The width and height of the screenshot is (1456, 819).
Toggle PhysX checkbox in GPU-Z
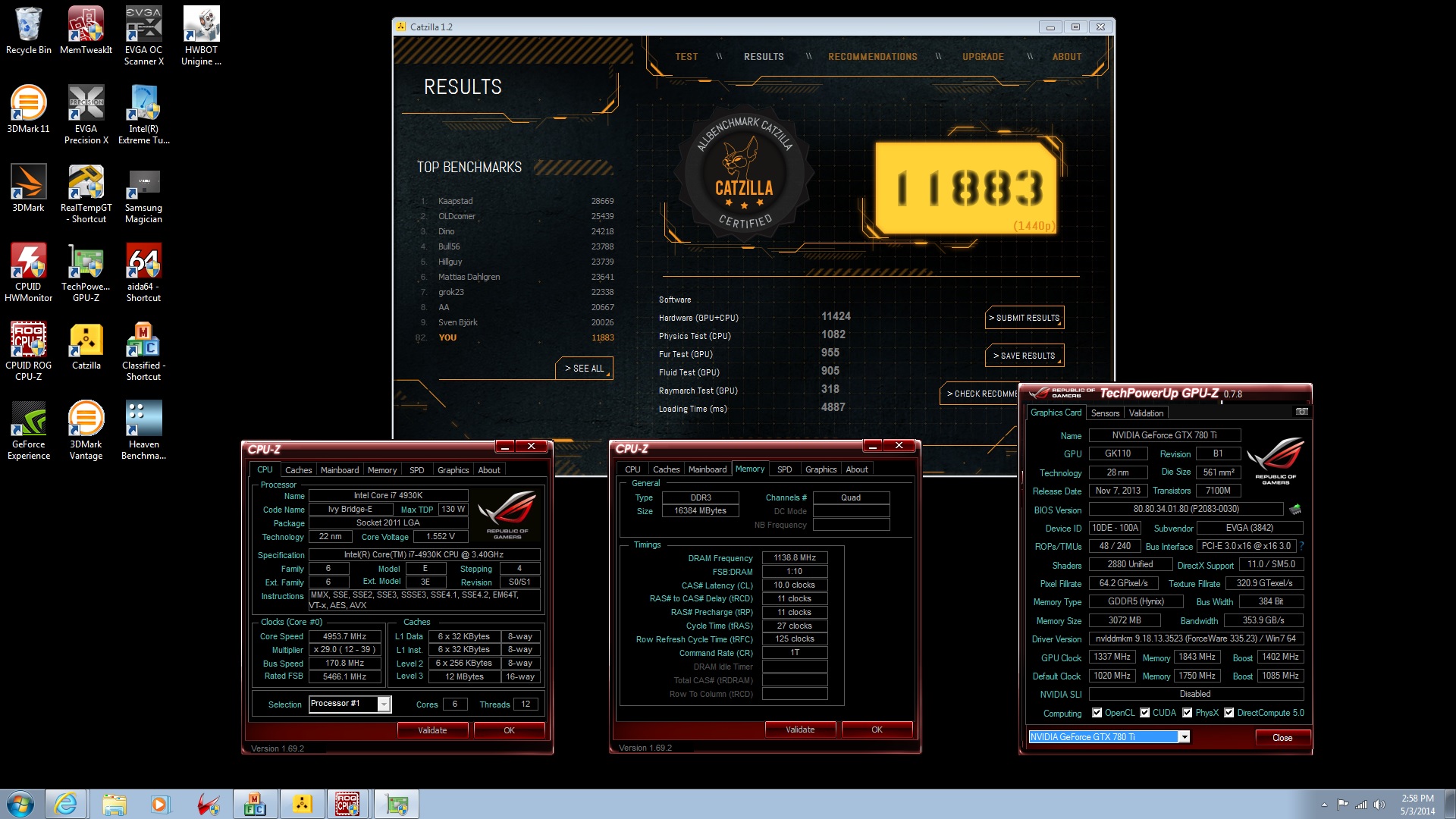click(1187, 713)
